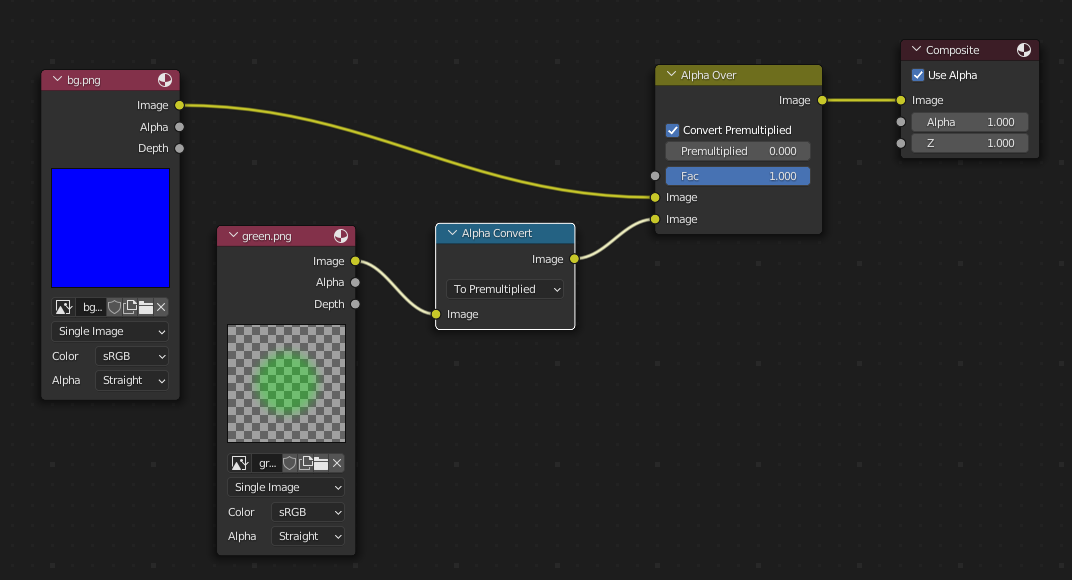Click the Z value field in Composite node
Screen dimensions: 1072x580
(969, 143)
